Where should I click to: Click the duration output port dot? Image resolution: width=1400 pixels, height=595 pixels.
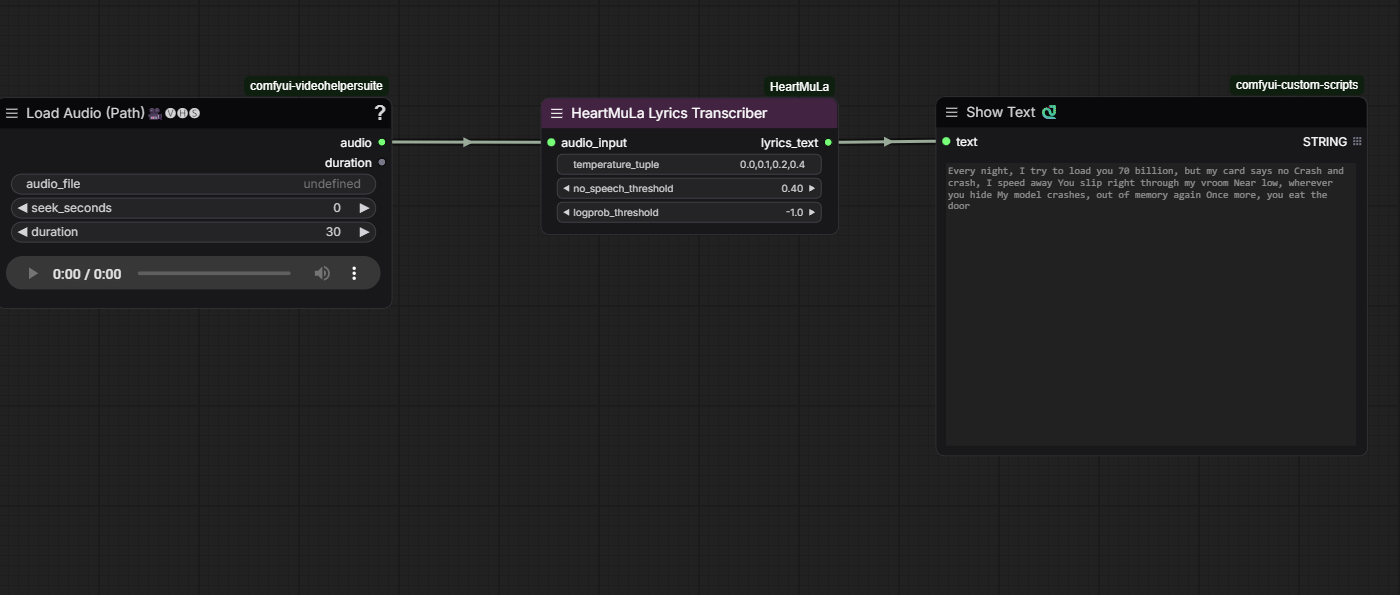[x=382, y=163]
